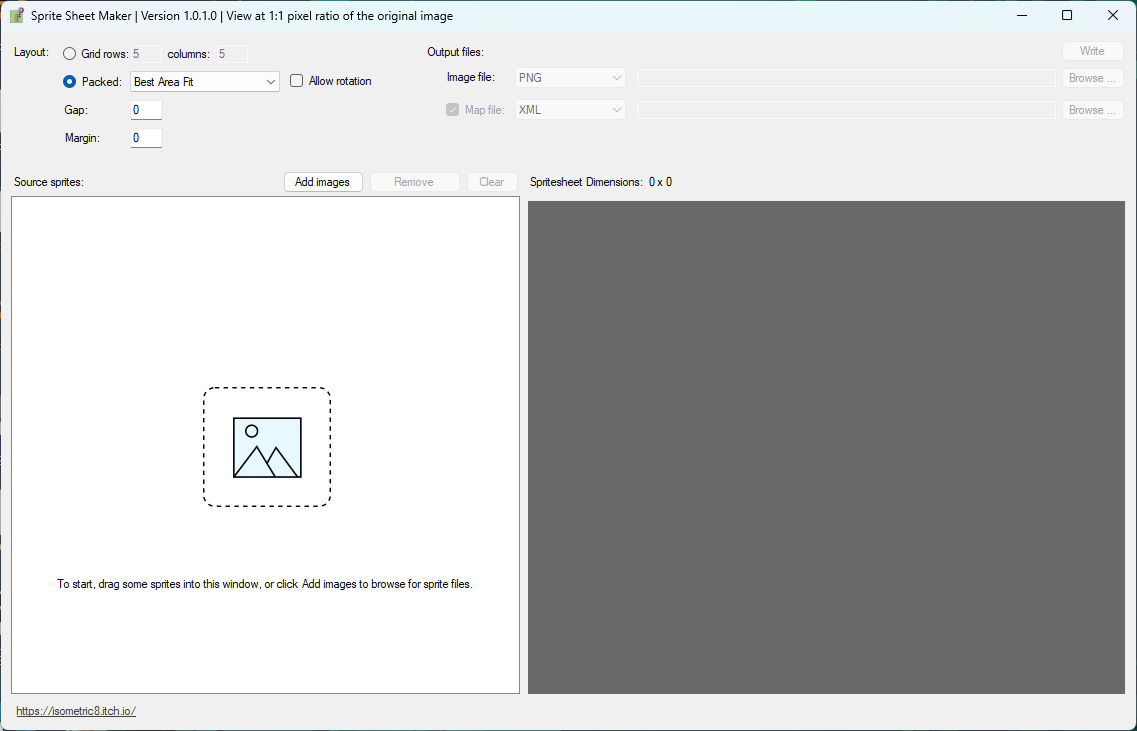Click the 'To start, drag some sprites' hint text
Image resolution: width=1137 pixels, height=731 pixels.
point(265,584)
